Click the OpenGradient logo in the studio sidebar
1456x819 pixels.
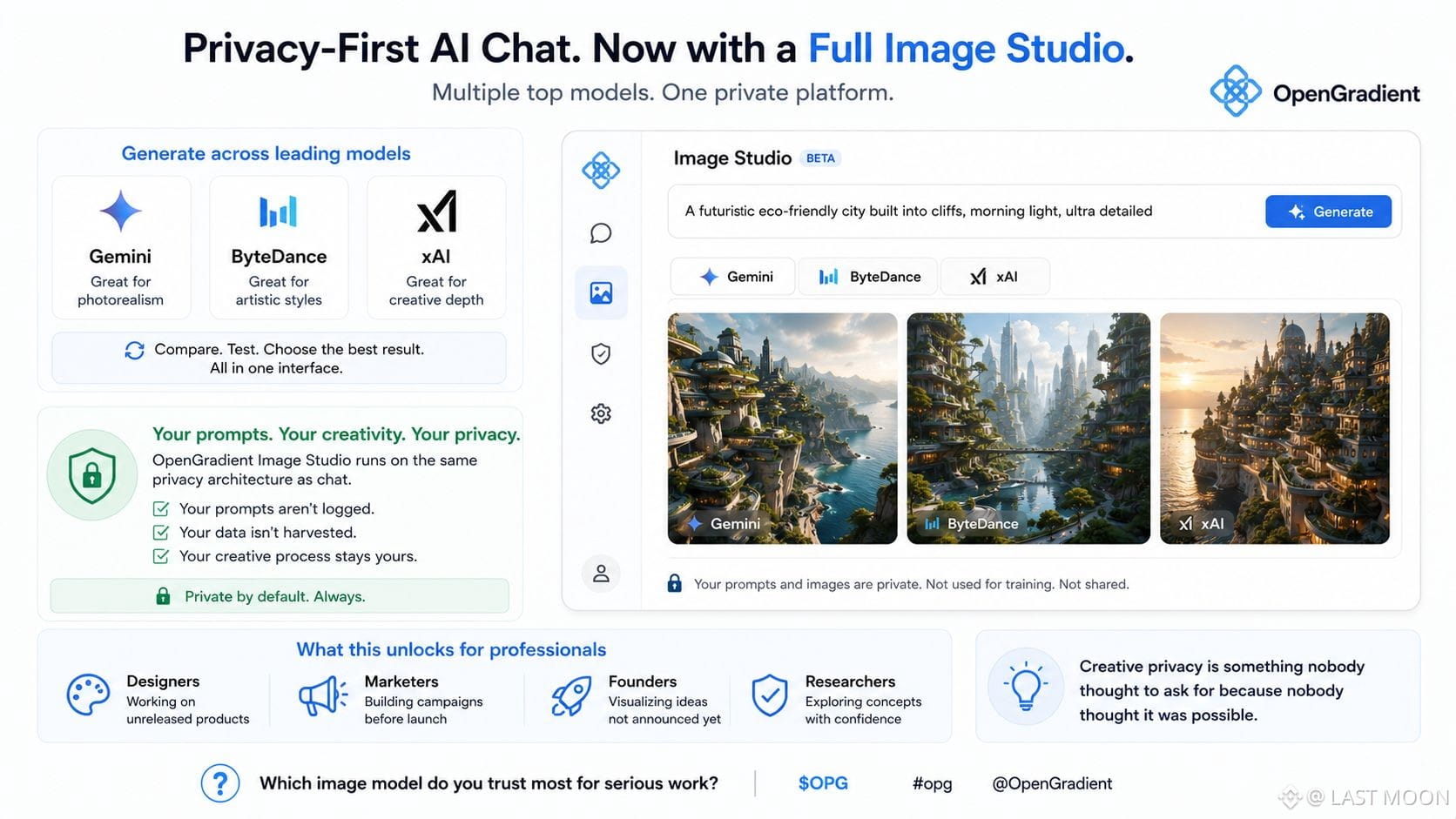601,170
